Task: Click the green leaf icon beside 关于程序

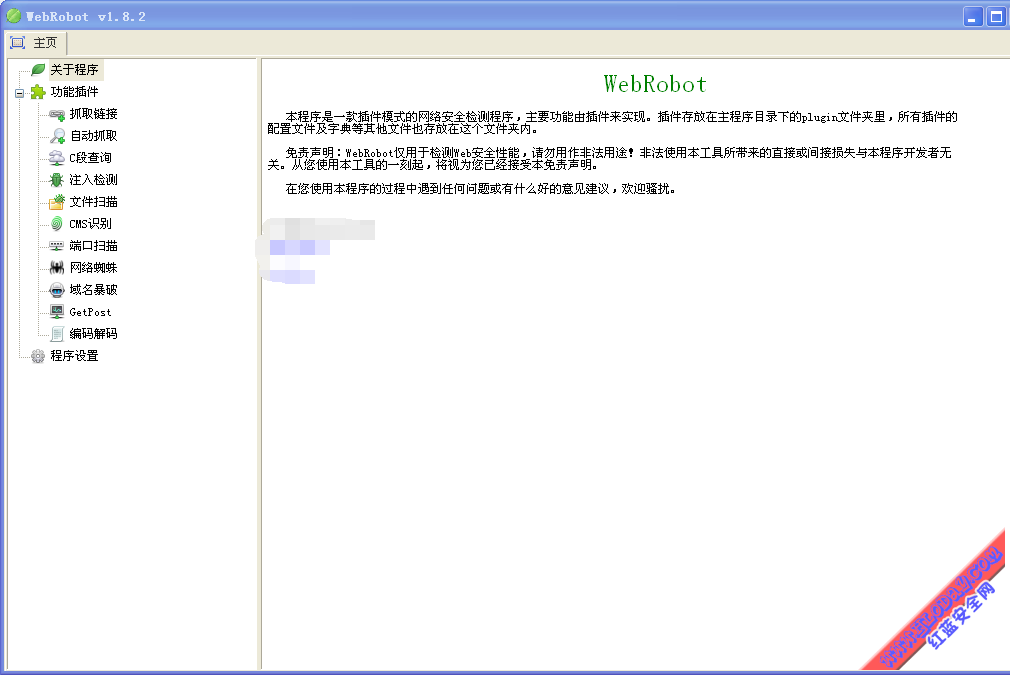Action: (38, 70)
